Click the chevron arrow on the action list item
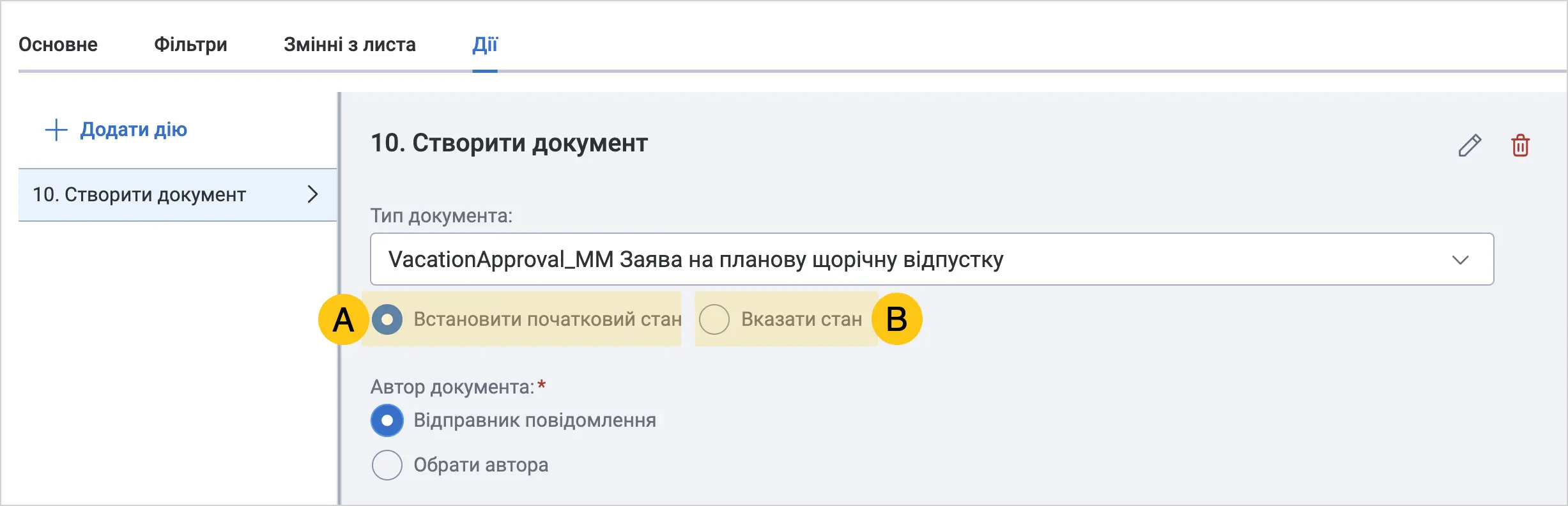This screenshot has height=506, width=1568. [312, 194]
